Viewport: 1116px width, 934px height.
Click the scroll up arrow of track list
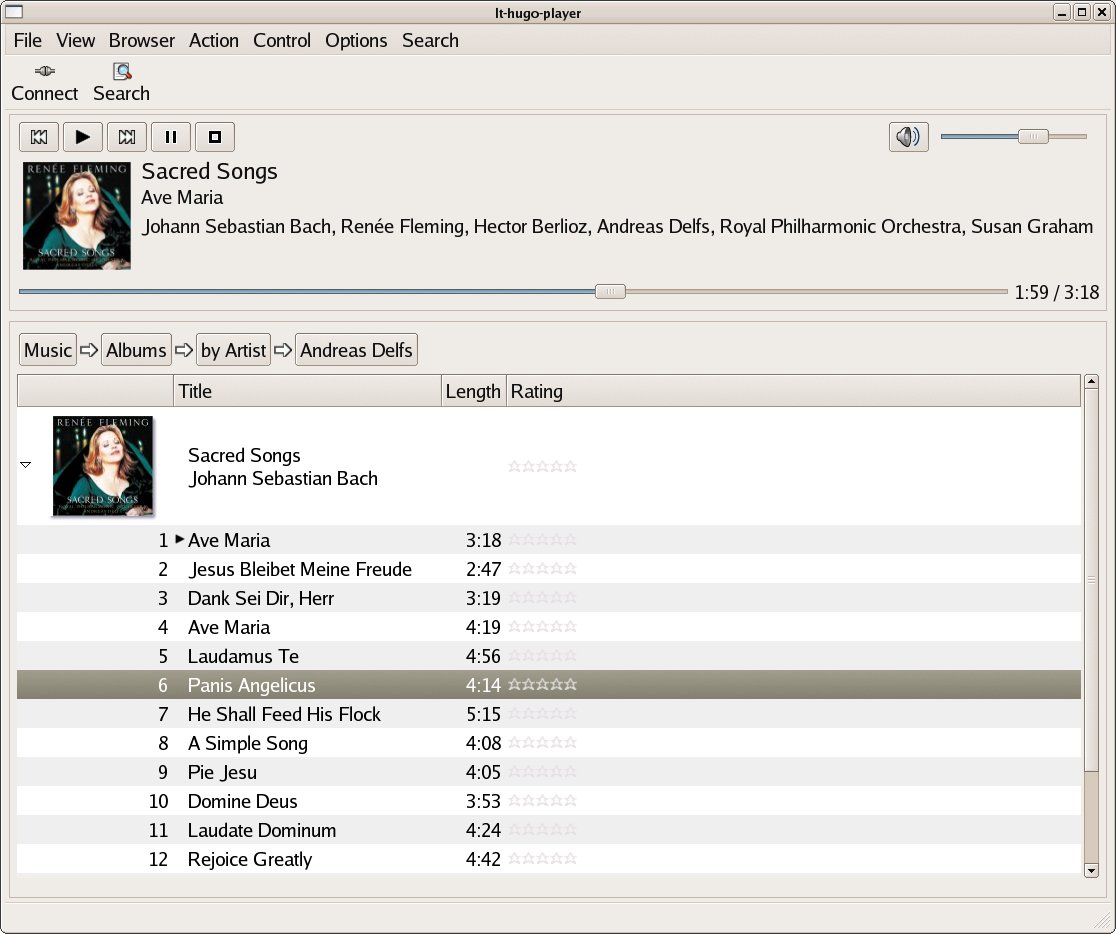[x=1091, y=382]
